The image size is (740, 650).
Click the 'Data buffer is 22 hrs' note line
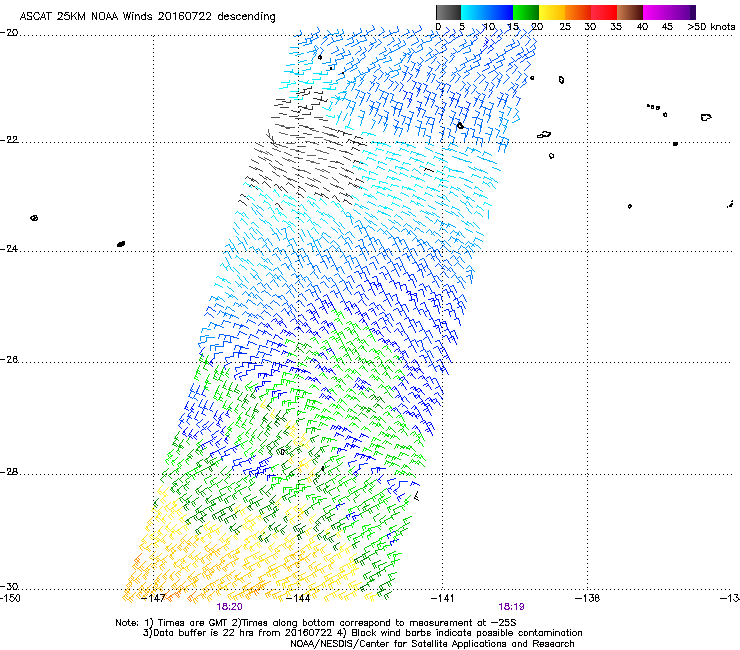pyautogui.click(x=362, y=633)
